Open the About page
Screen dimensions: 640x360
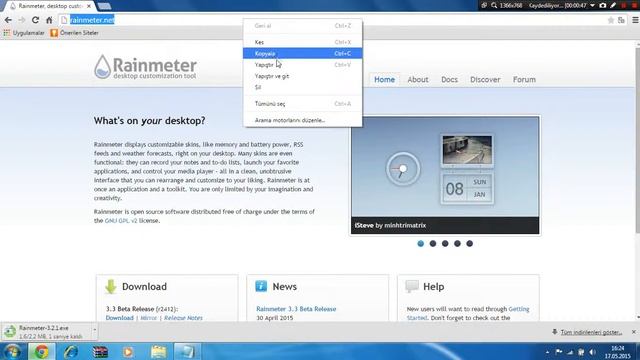[x=418, y=80]
